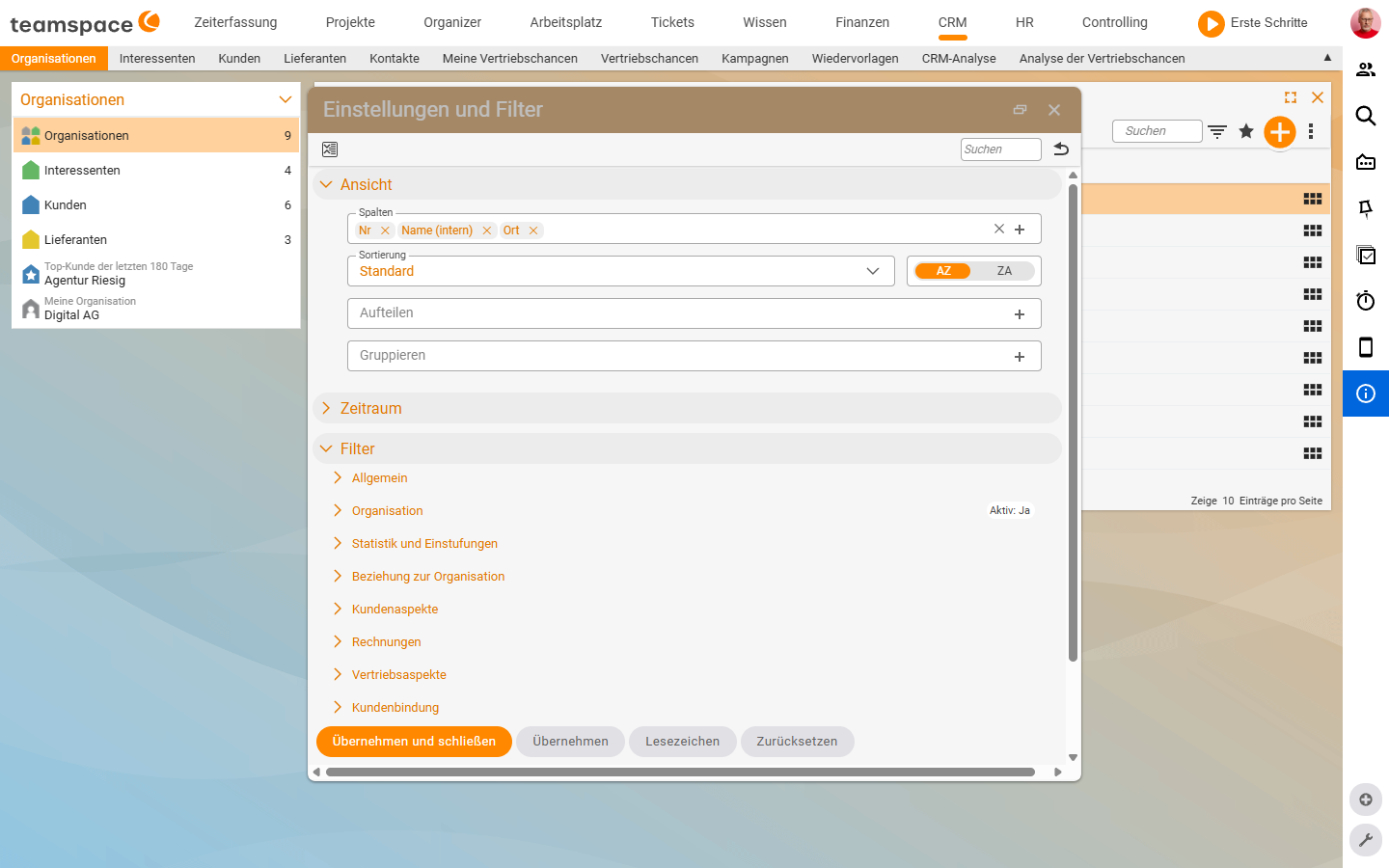Click the list layout icon below dialog title
The image size is (1389, 868).
coord(330,149)
